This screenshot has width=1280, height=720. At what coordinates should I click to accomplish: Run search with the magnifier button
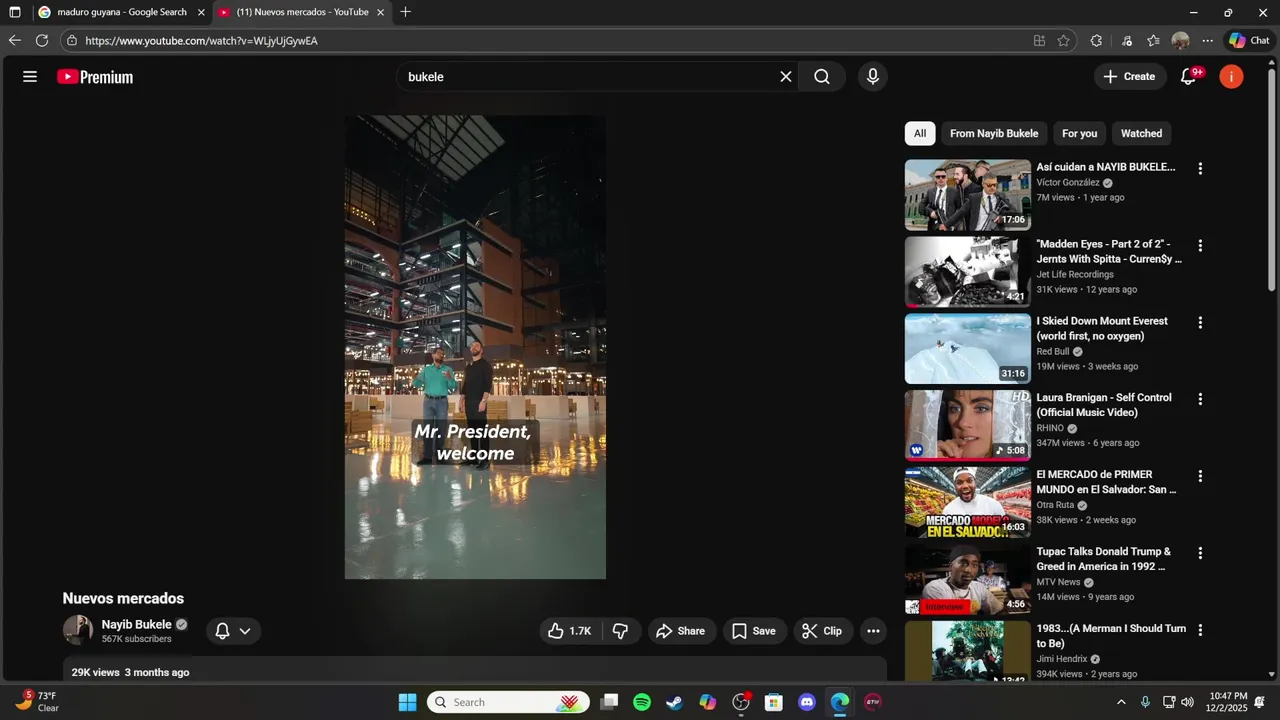822,77
